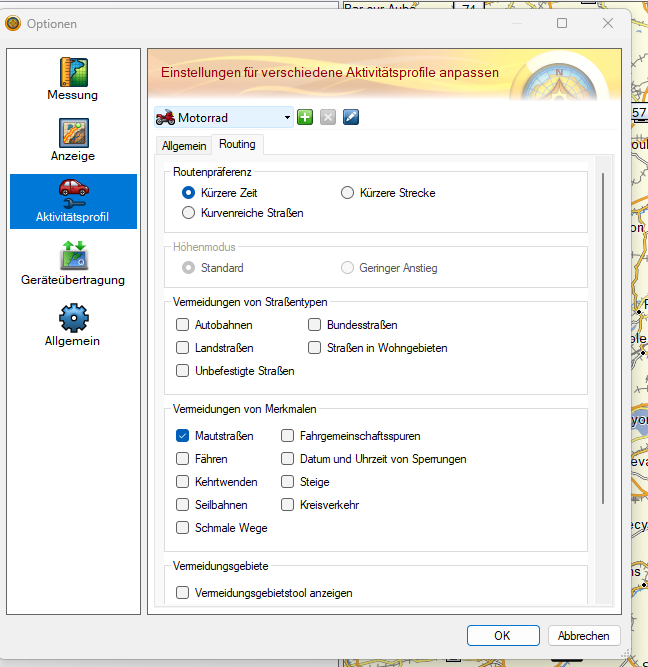
Task: Select the Kürzere Strecke option
Action: 348,193
